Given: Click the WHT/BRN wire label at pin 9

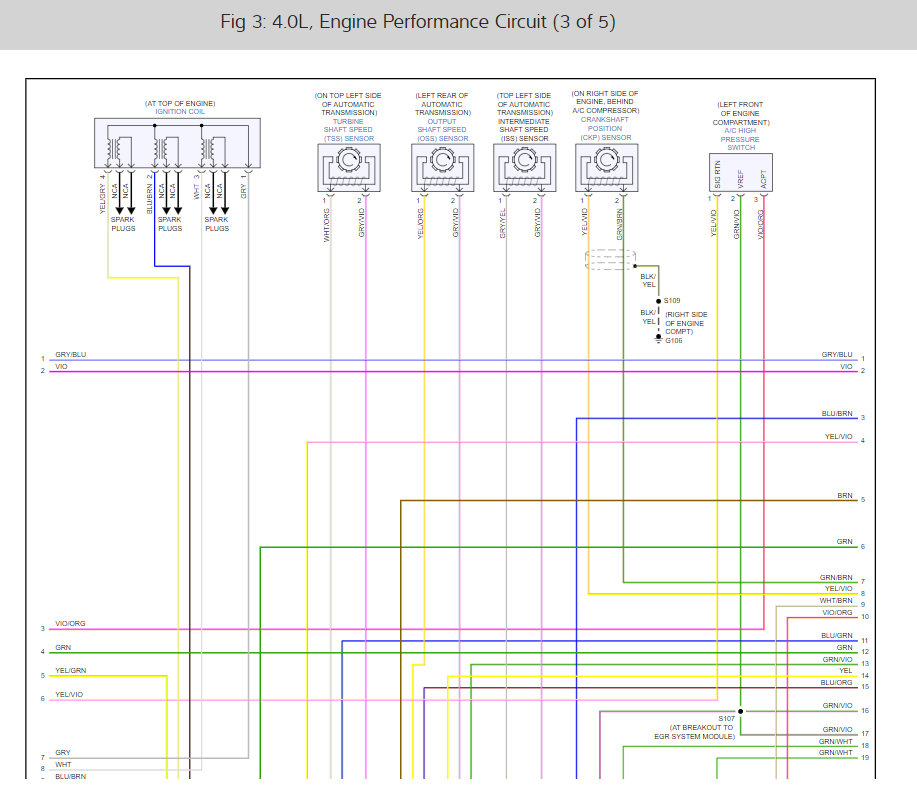Looking at the screenshot, I should point(836,600).
